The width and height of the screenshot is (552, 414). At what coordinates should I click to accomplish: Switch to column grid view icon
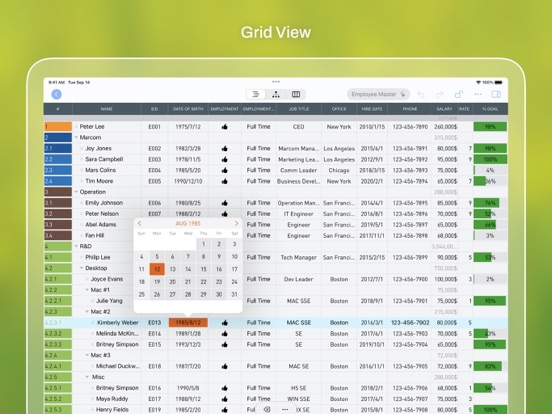(x=296, y=94)
